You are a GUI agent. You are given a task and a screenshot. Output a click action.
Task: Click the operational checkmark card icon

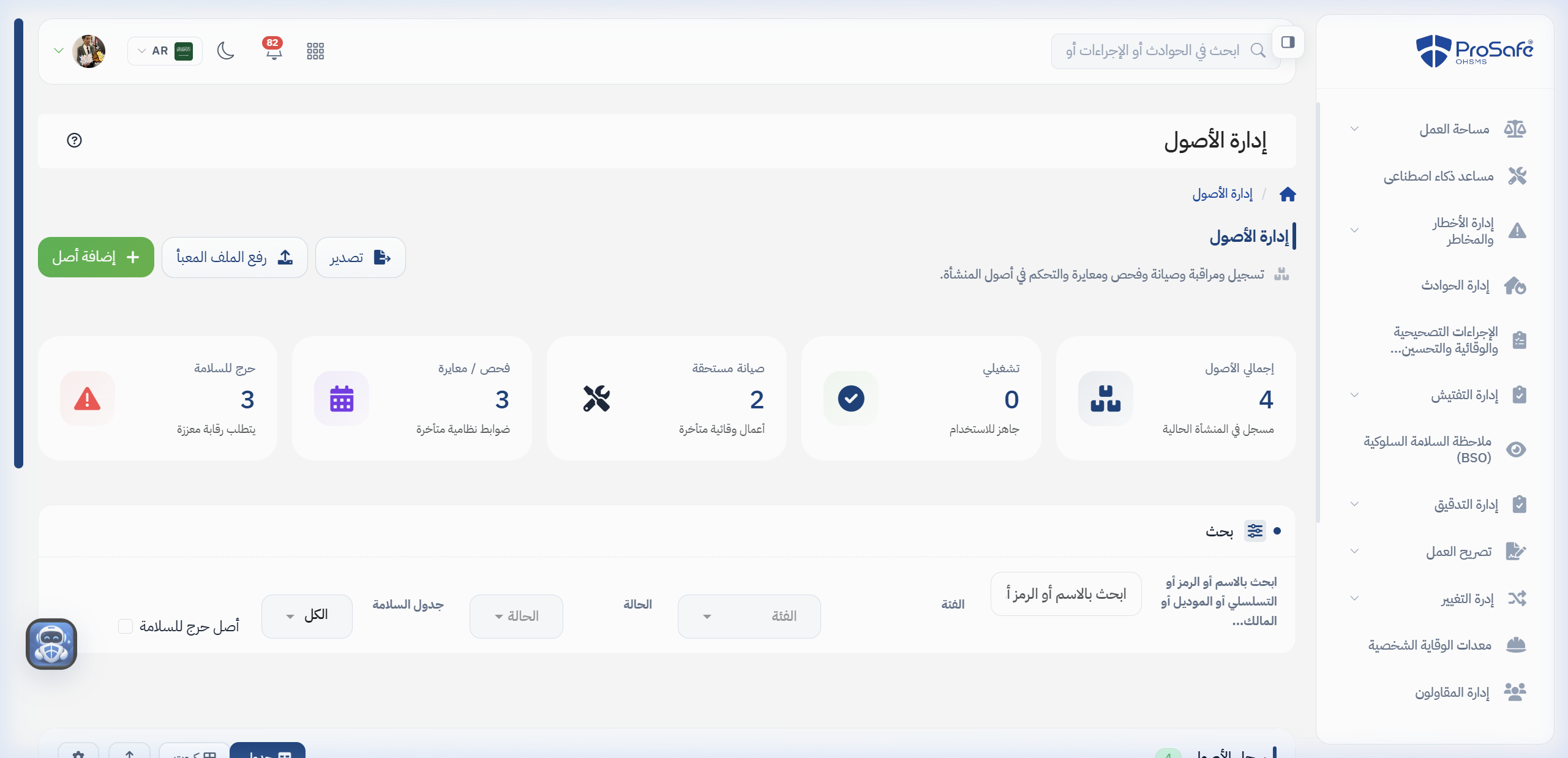click(851, 399)
